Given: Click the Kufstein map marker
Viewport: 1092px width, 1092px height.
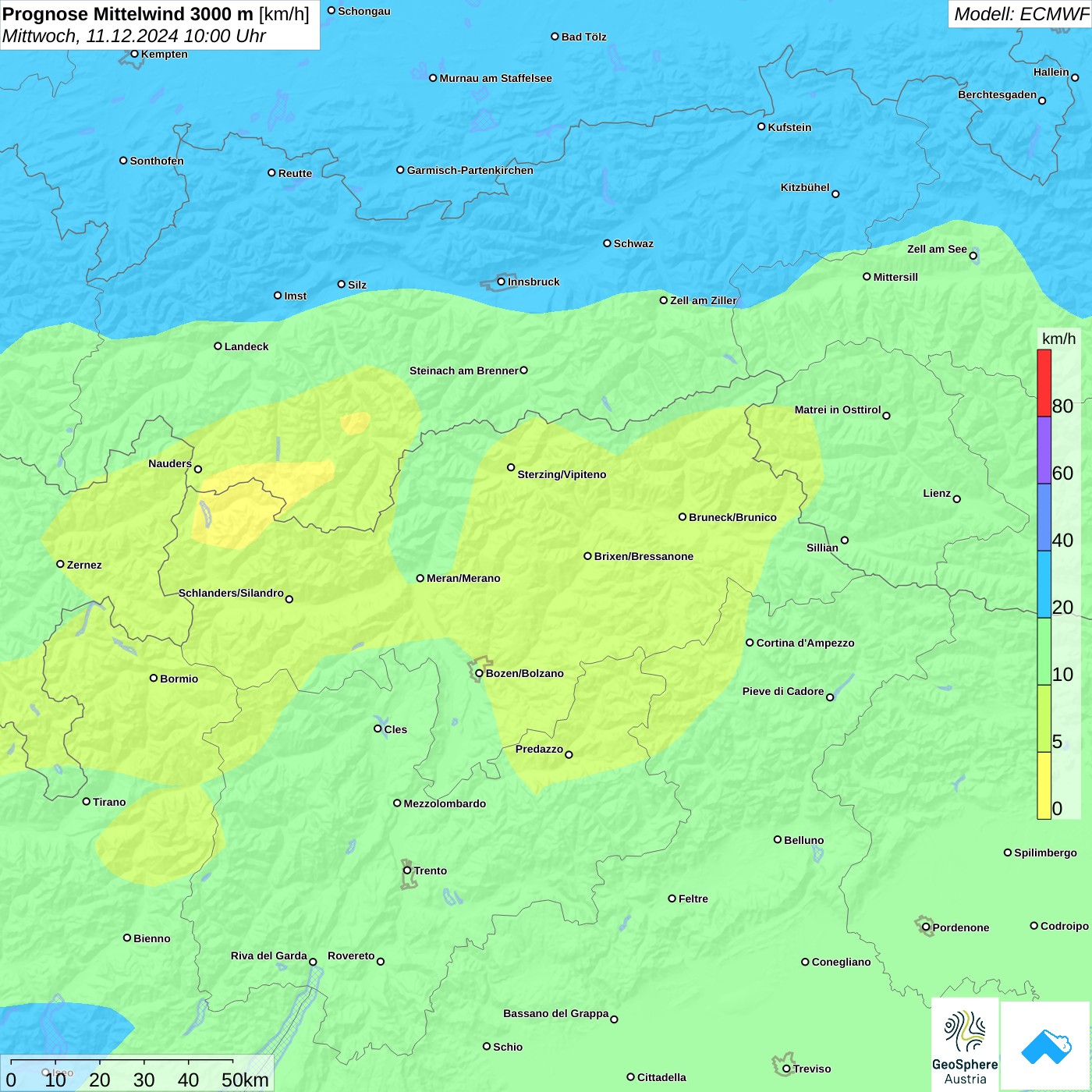Looking at the screenshot, I should [x=761, y=126].
